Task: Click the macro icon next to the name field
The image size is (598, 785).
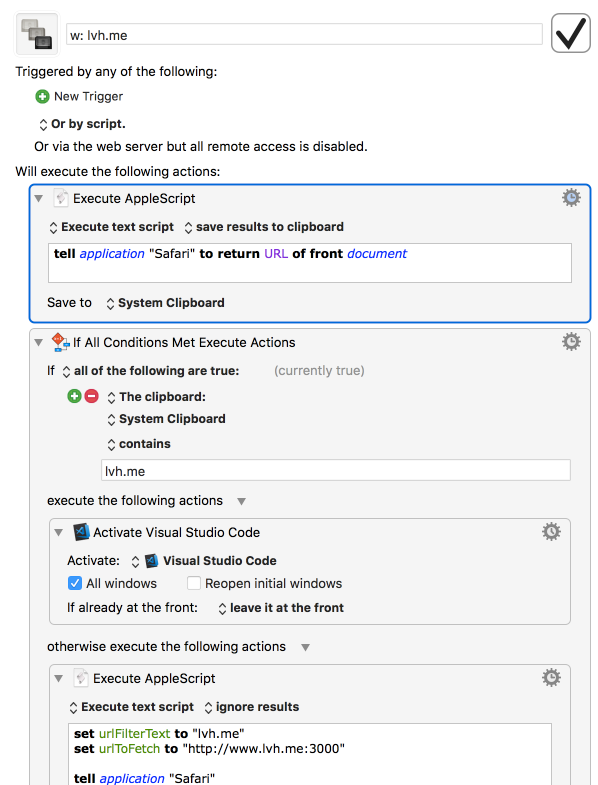Action: click(x=37, y=34)
